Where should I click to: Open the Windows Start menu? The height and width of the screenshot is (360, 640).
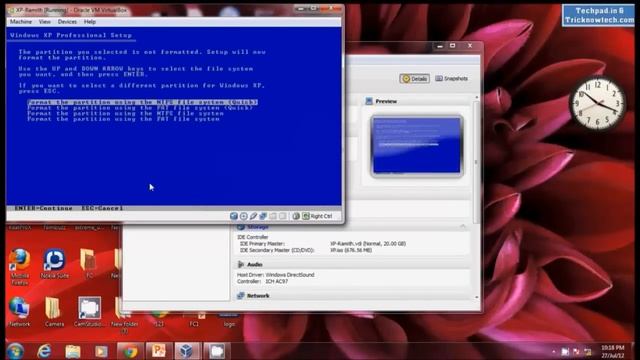tap(15, 351)
